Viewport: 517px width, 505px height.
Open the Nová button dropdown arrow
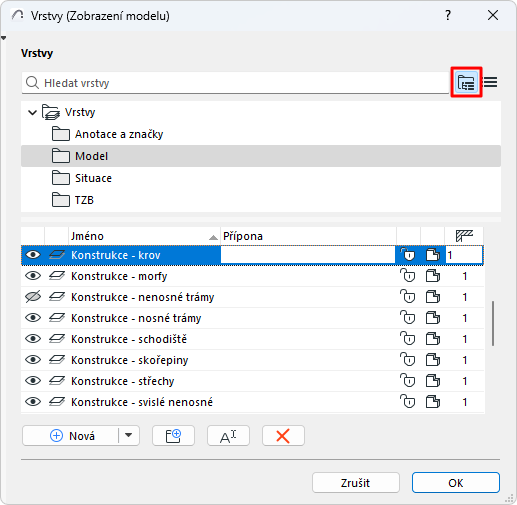[x=129, y=435]
